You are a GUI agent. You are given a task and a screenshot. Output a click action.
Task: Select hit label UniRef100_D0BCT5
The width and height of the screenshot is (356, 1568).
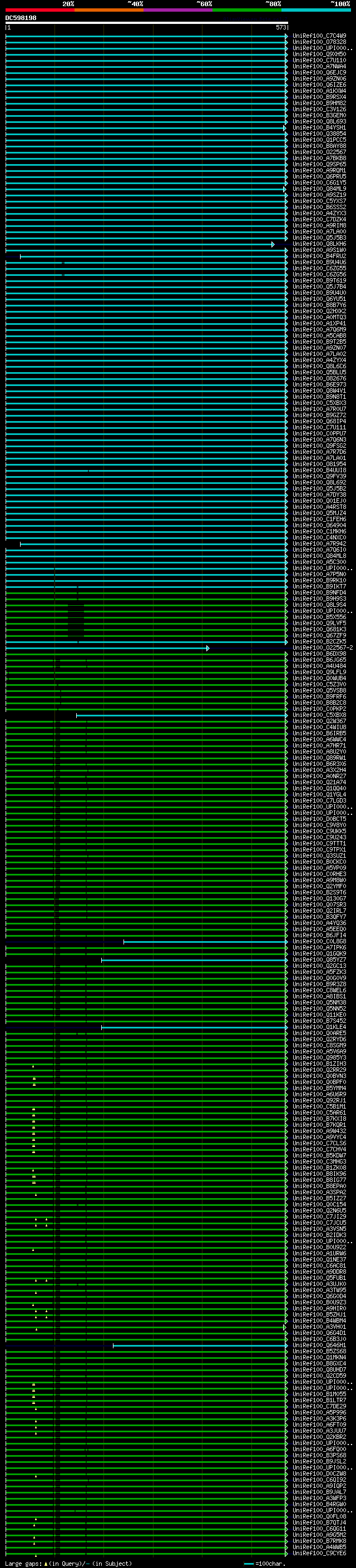319,819
